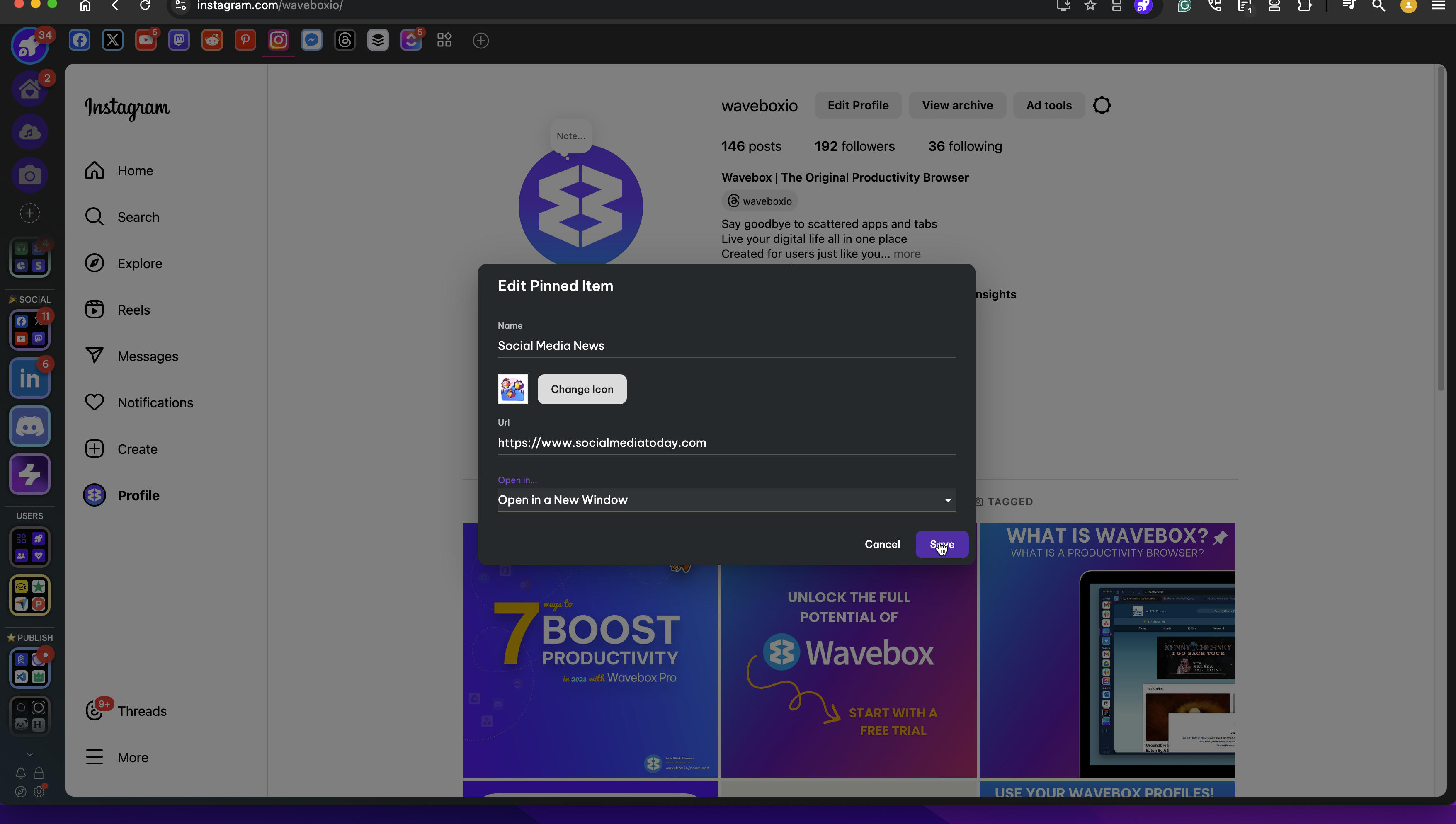The width and height of the screenshot is (1456, 824).
Task: Select the Instagram app tab
Action: 279,40
